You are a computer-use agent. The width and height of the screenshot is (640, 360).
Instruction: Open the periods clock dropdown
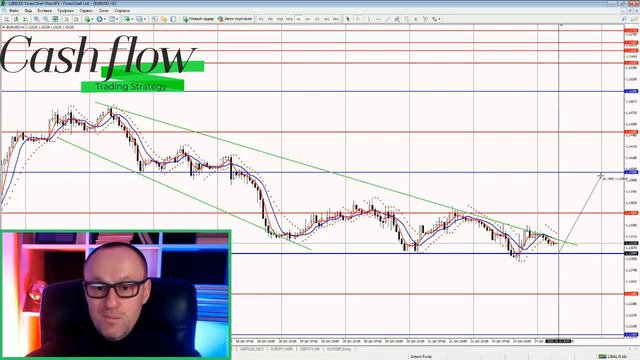[100, 19]
